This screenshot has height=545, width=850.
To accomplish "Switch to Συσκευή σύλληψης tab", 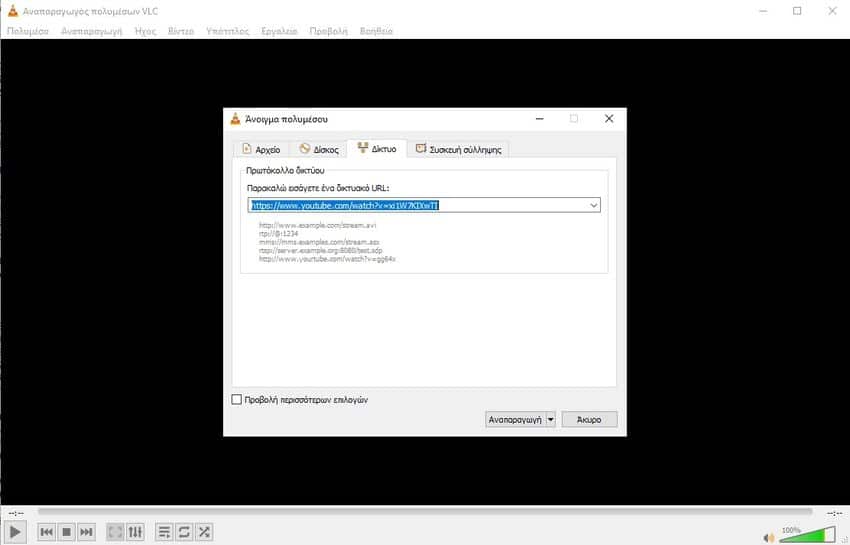I will (459, 149).
